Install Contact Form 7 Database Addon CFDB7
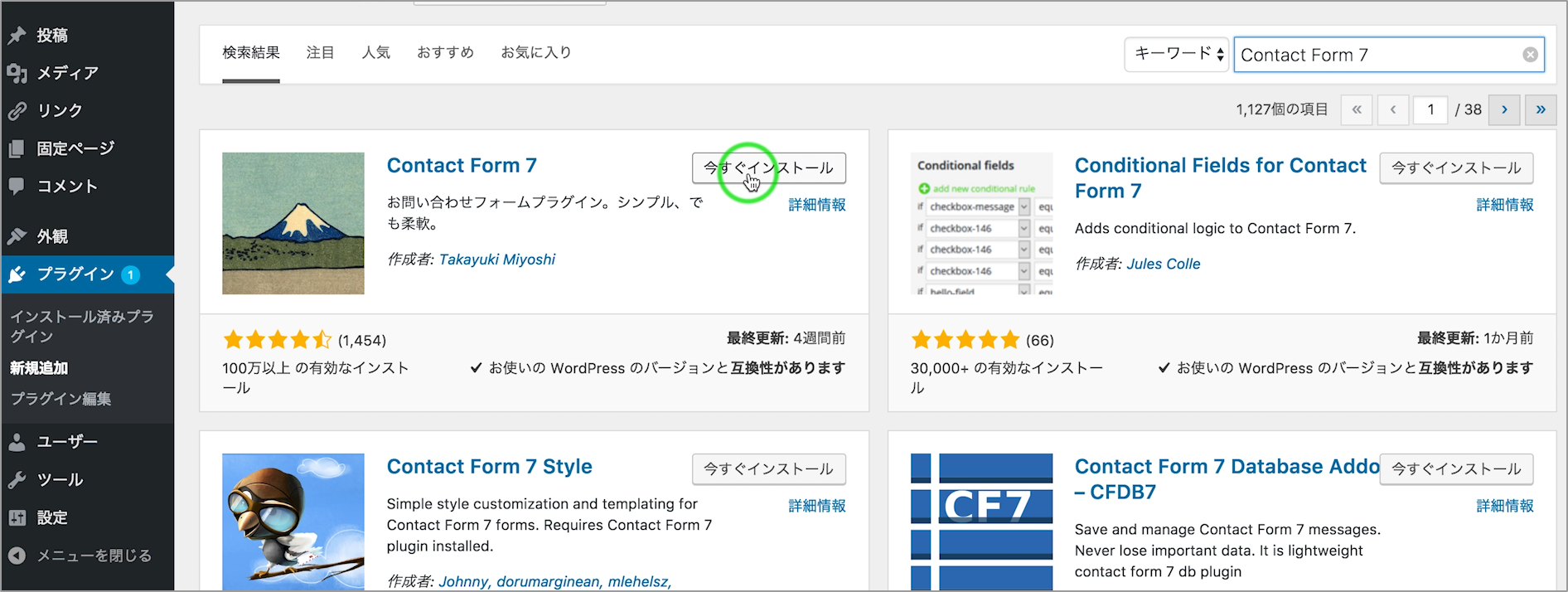 pyautogui.click(x=1456, y=469)
